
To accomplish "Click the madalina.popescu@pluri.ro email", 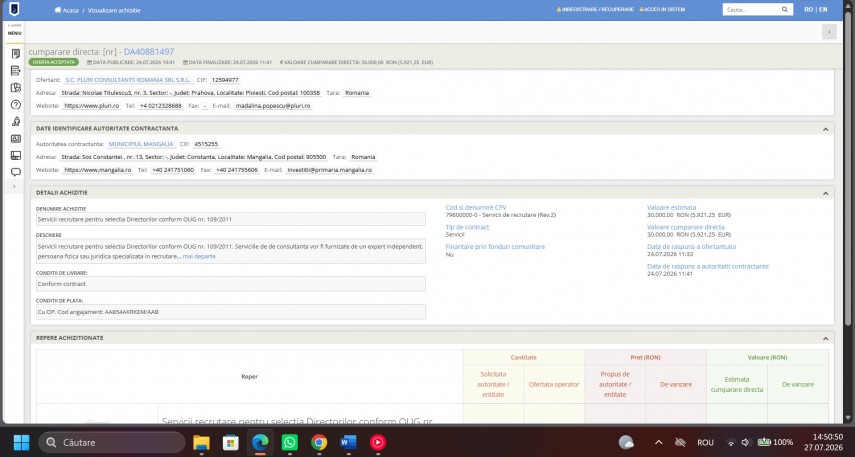I will click(273, 106).
